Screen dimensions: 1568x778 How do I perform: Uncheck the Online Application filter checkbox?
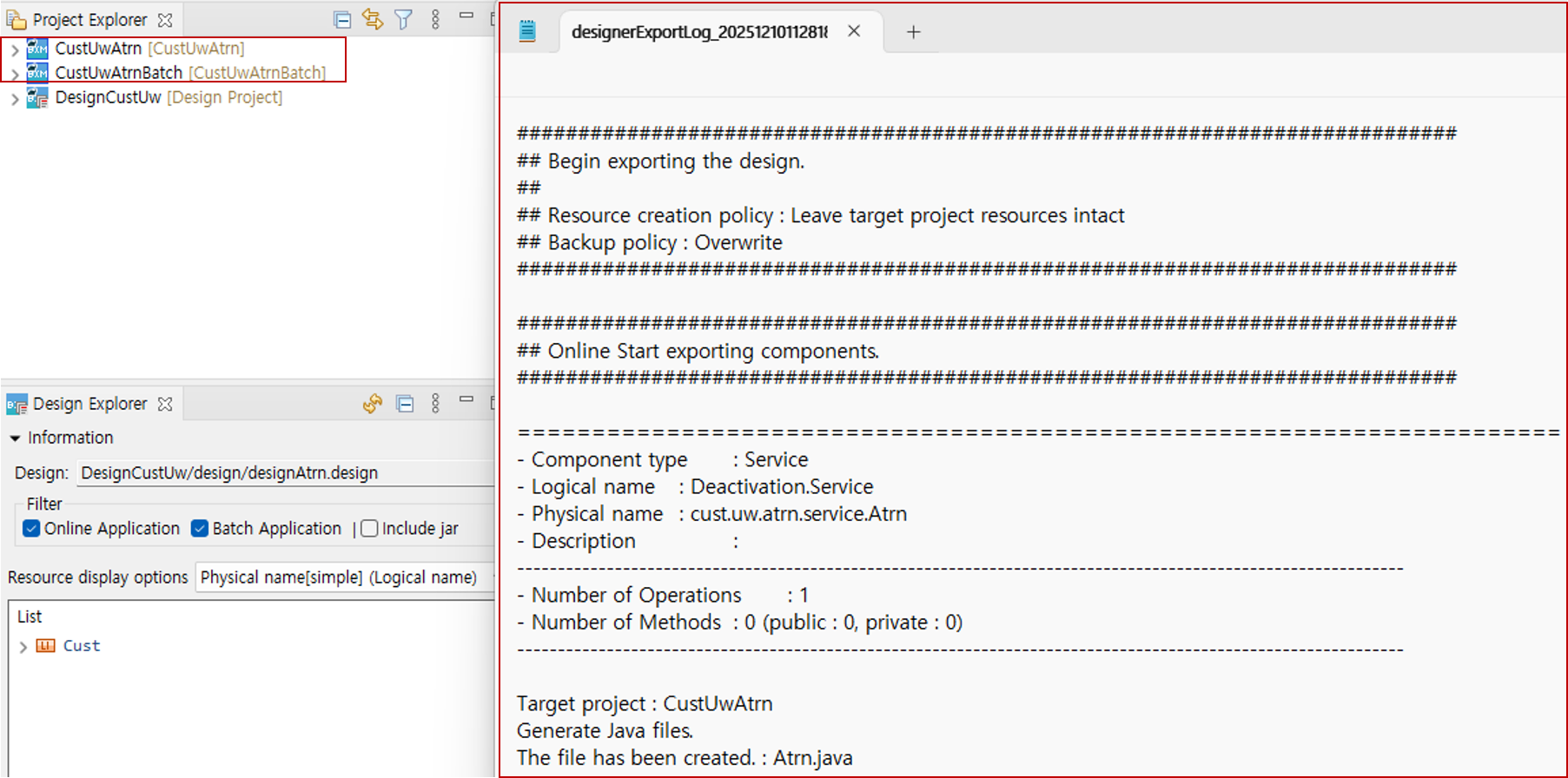pyautogui.click(x=32, y=529)
